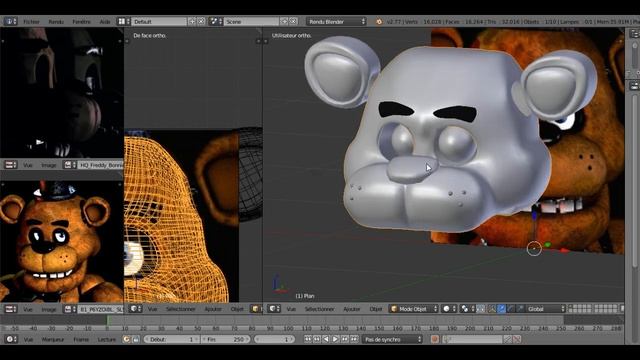Open editor type selector of middle 3D view
640x360 pixels.
pyautogui.click(x=136, y=309)
